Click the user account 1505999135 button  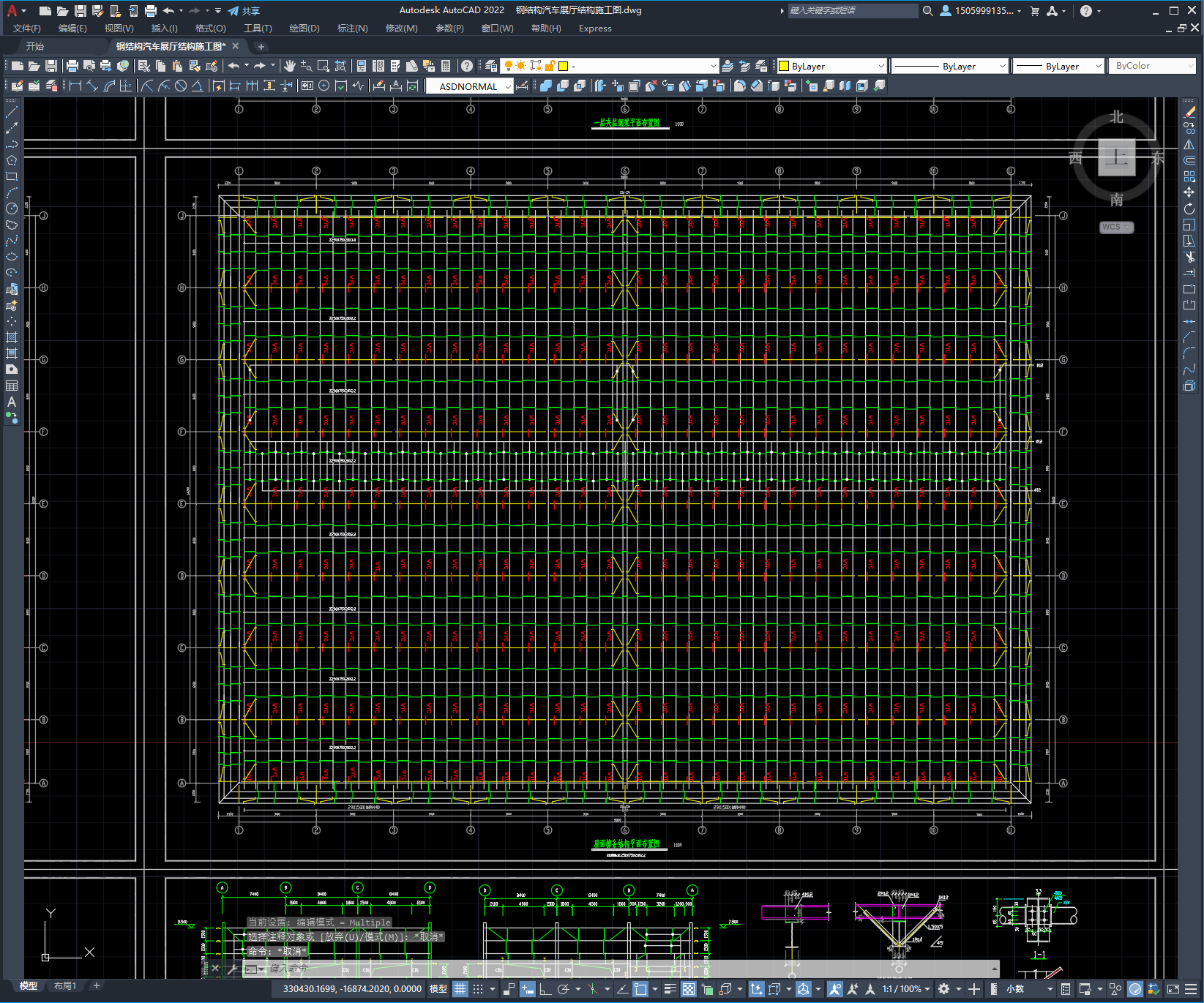(981, 10)
